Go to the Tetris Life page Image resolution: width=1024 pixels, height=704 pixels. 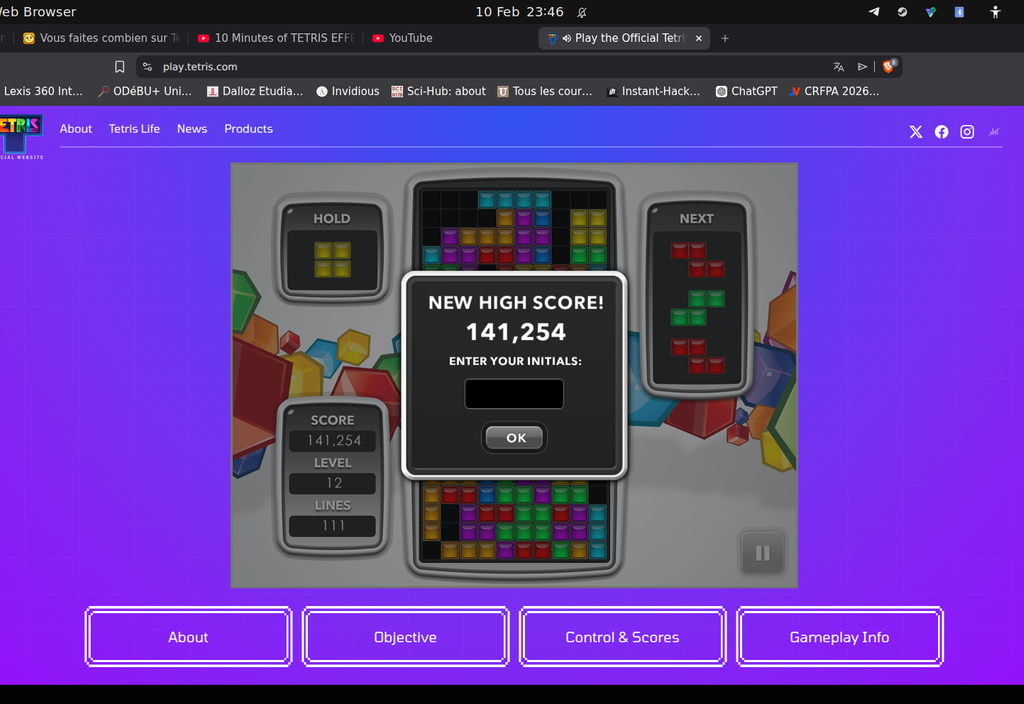tap(134, 129)
